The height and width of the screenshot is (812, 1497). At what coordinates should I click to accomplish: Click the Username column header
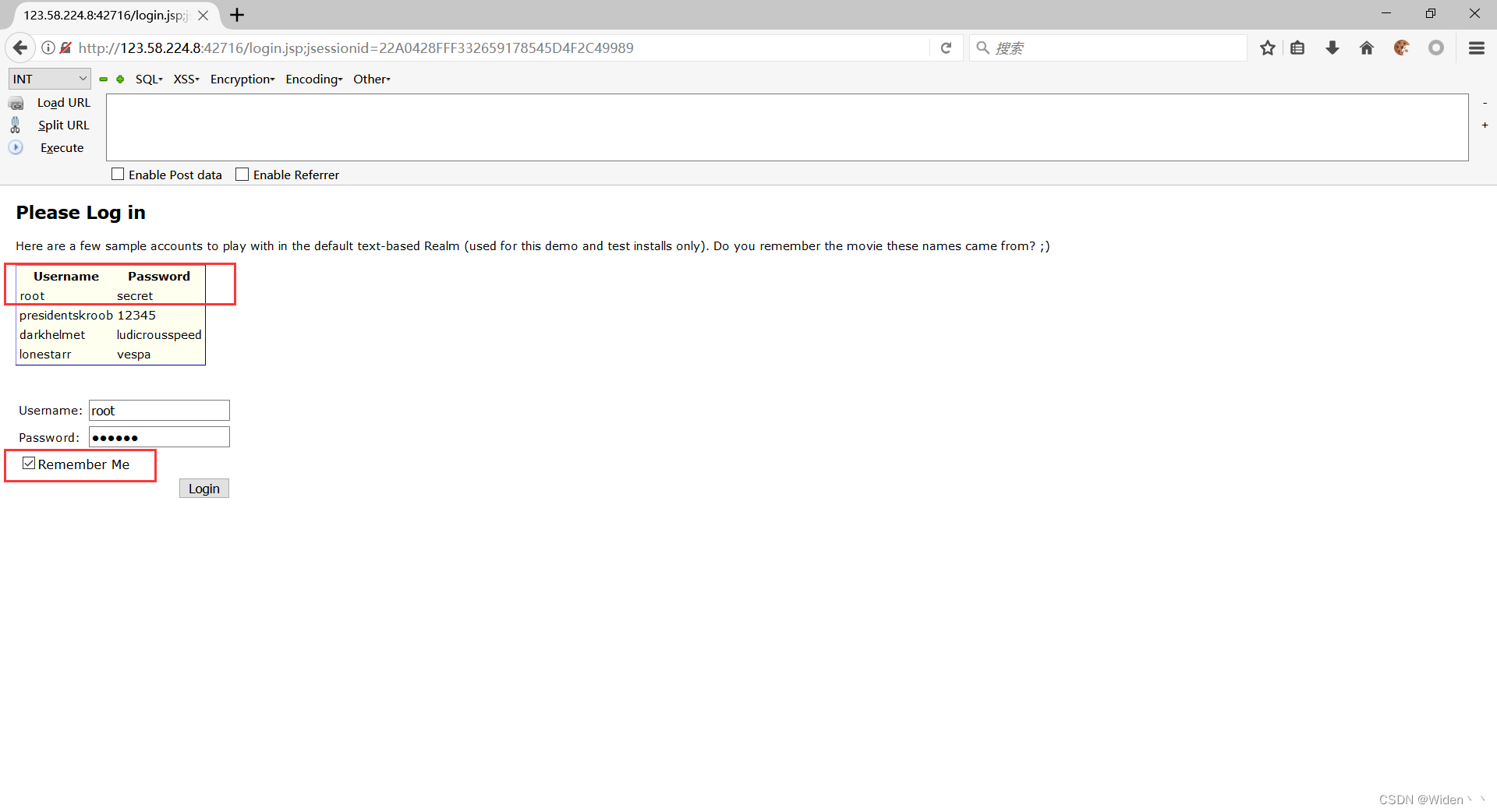click(x=66, y=277)
